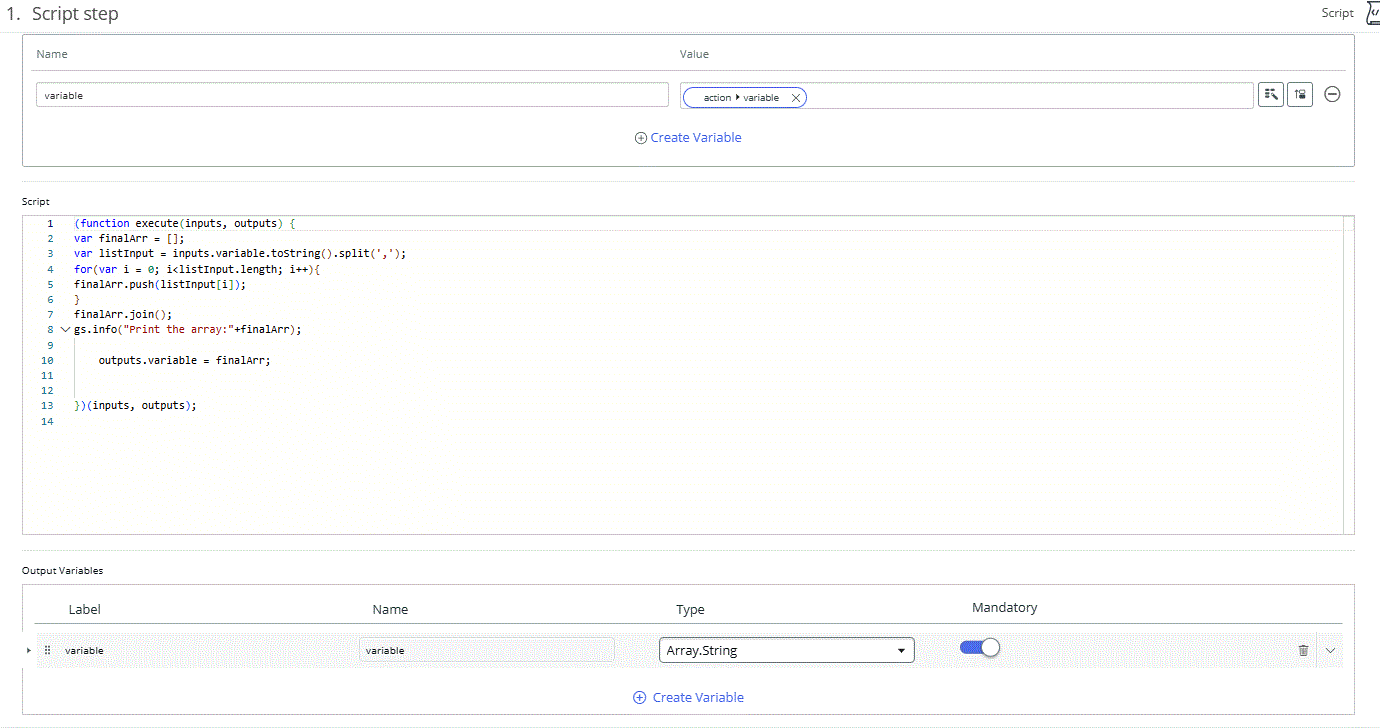Screen dimensions: 1380x728
Task: Expand the output variable row triangle at left
Action: click(28, 650)
